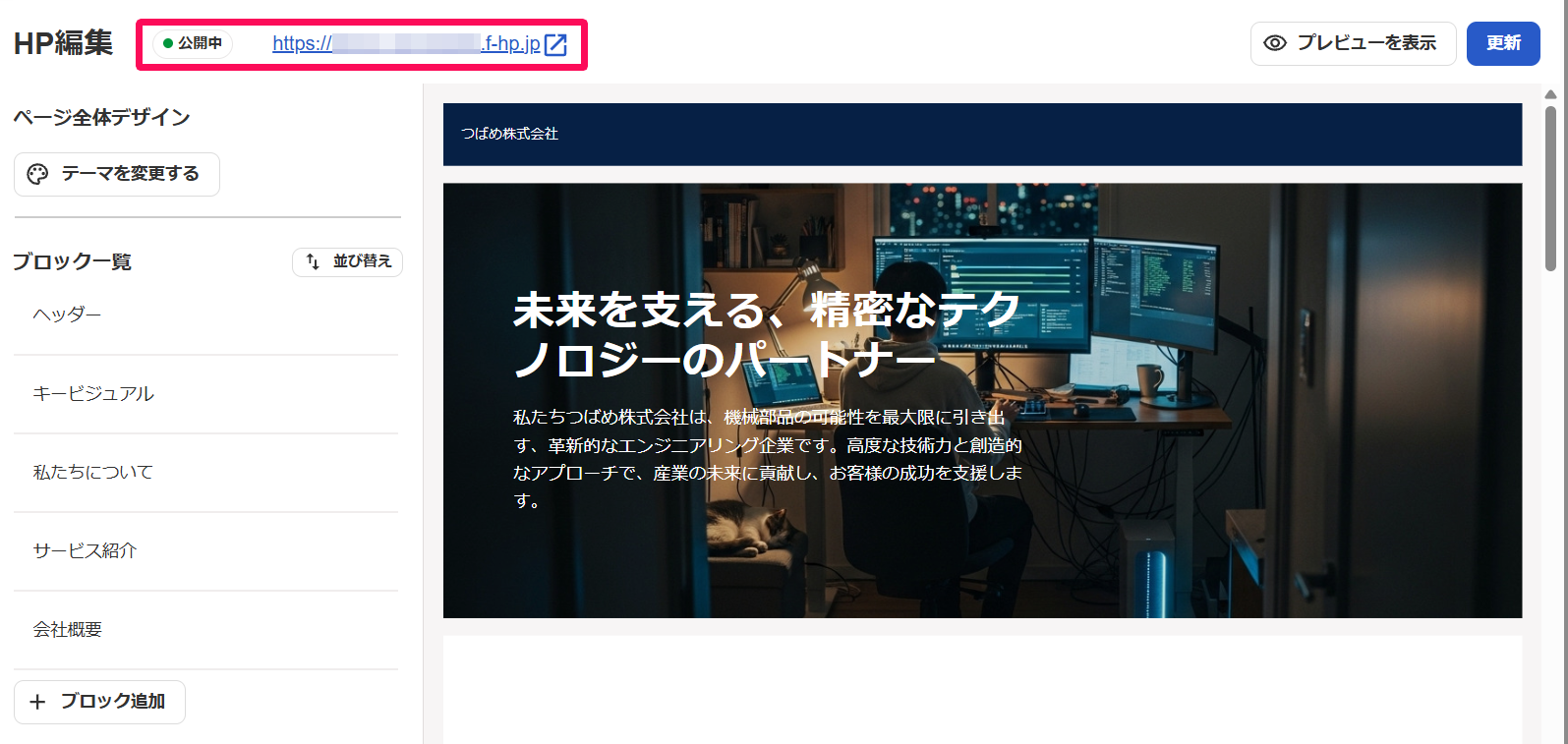Click the palette icon for theme change
This screenshot has height=744, width=1568.
pyautogui.click(x=37, y=174)
